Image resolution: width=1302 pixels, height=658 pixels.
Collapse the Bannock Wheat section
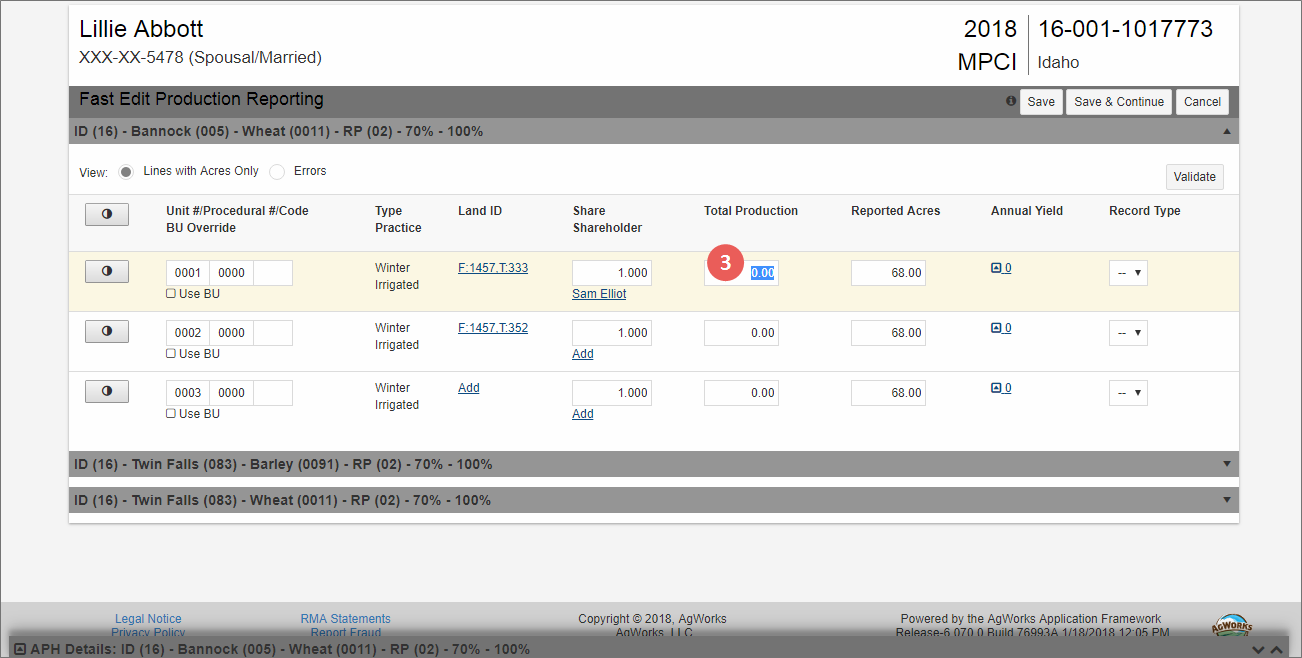[x=1226, y=131]
